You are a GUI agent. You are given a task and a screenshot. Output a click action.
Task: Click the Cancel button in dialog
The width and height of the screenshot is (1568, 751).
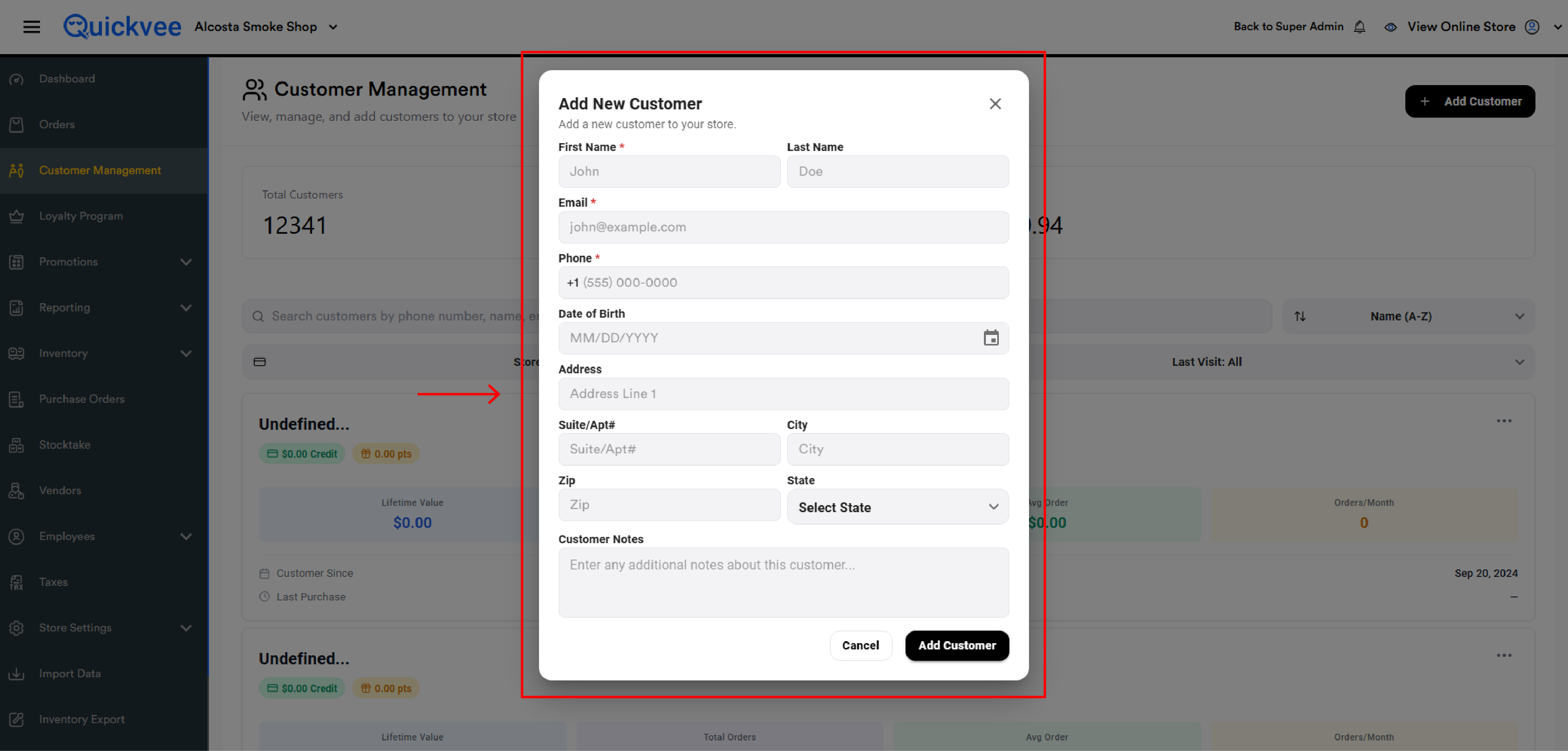(860, 645)
